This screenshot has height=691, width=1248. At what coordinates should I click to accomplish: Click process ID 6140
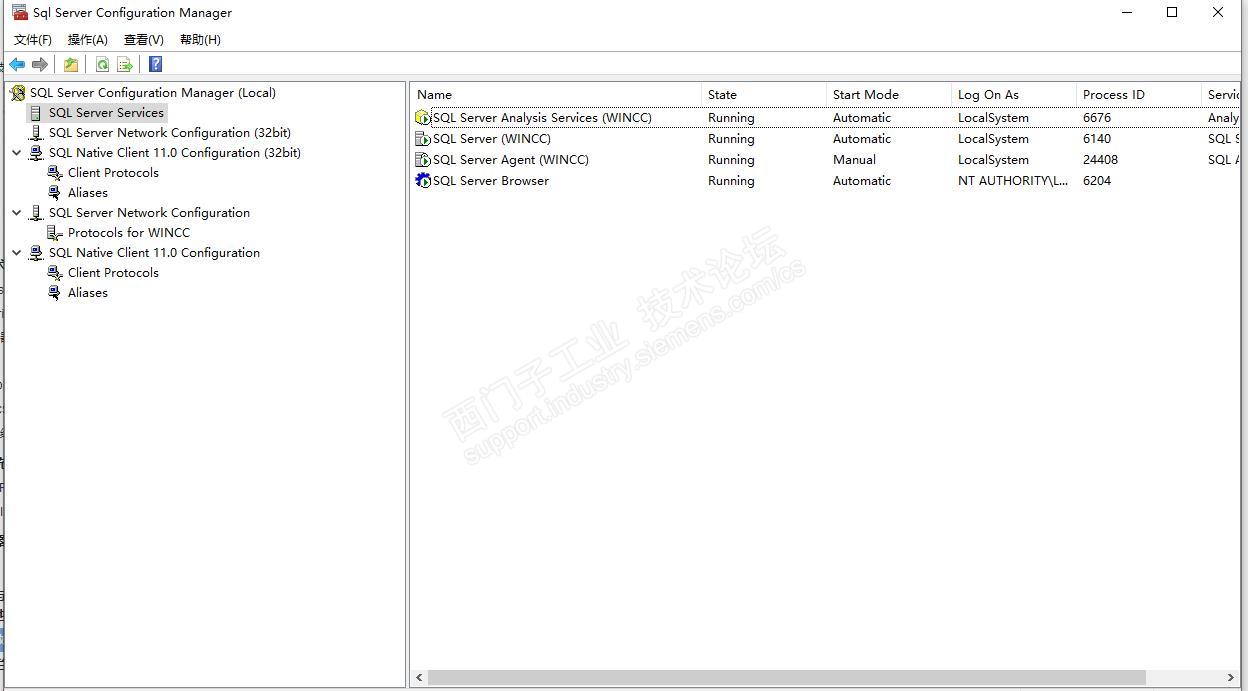[x=1097, y=139]
